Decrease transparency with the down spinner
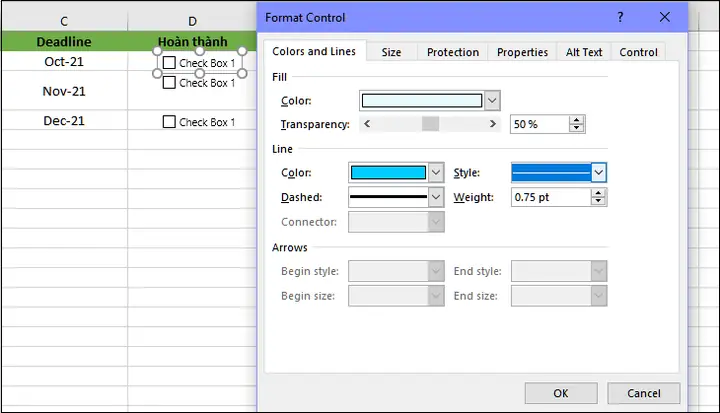Image resolution: width=720 pixels, height=413 pixels. pyautogui.click(x=576, y=128)
